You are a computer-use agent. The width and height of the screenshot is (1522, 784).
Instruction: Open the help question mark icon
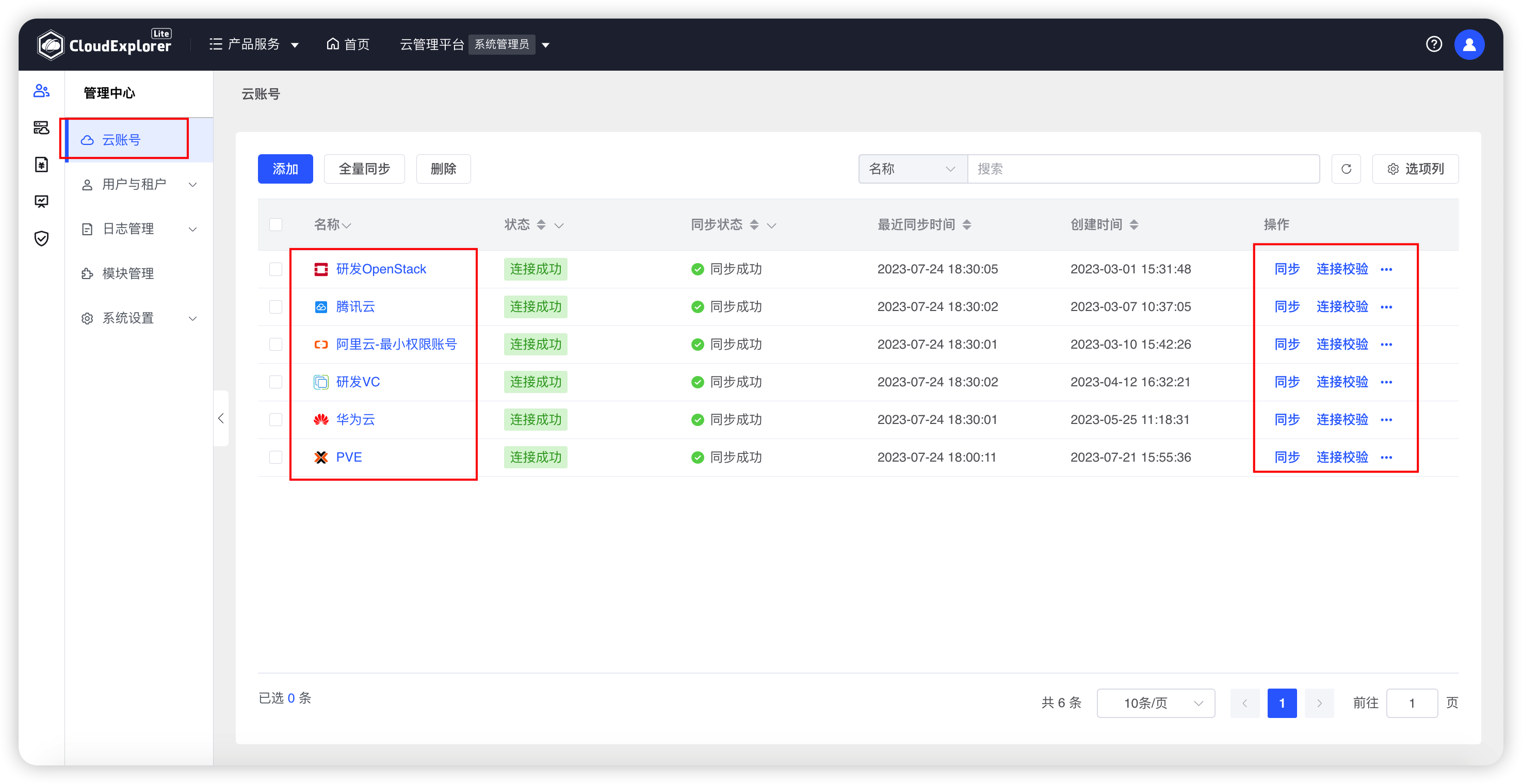coord(1433,44)
